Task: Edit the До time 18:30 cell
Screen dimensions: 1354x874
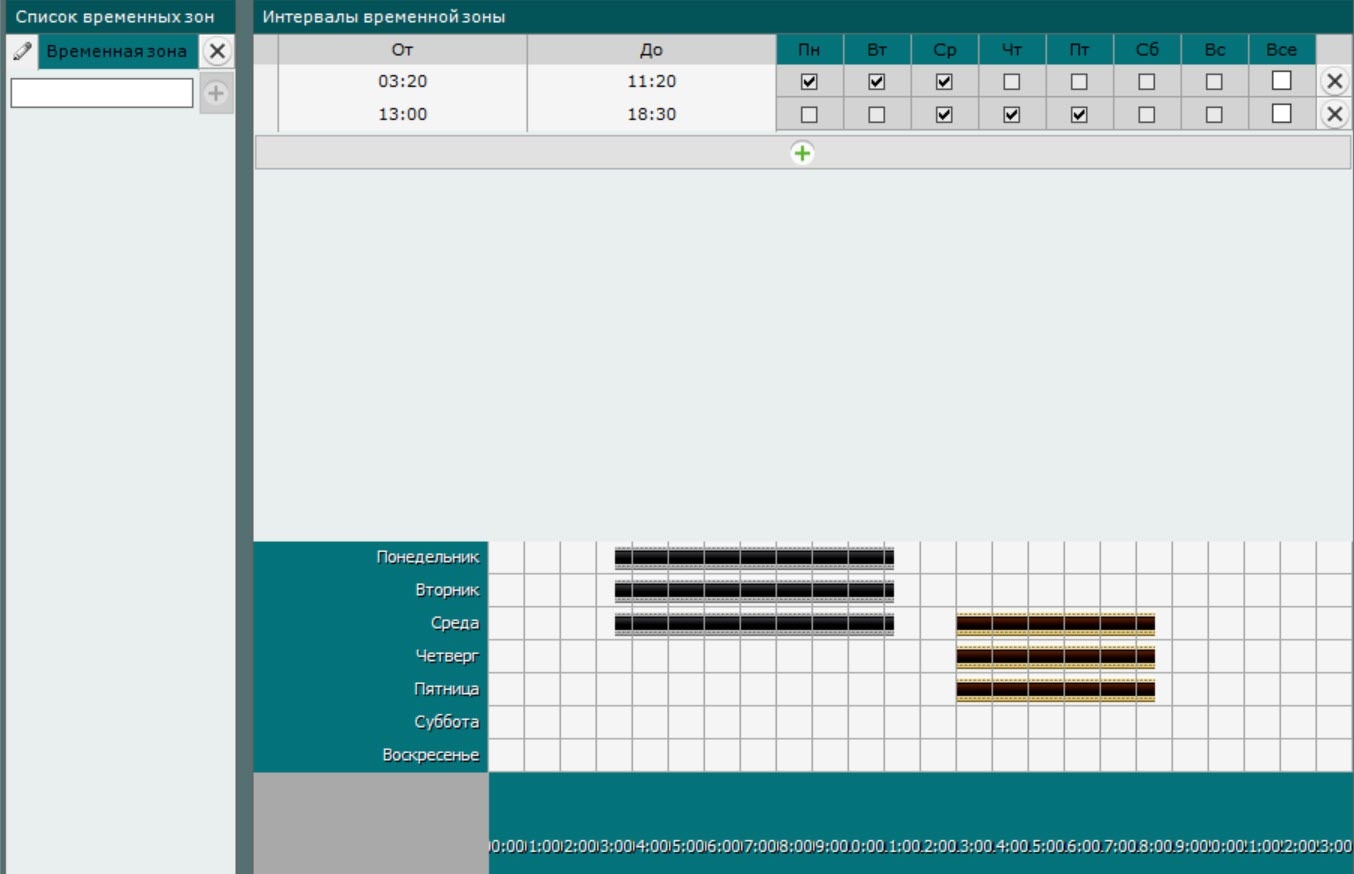Action: point(651,114)
